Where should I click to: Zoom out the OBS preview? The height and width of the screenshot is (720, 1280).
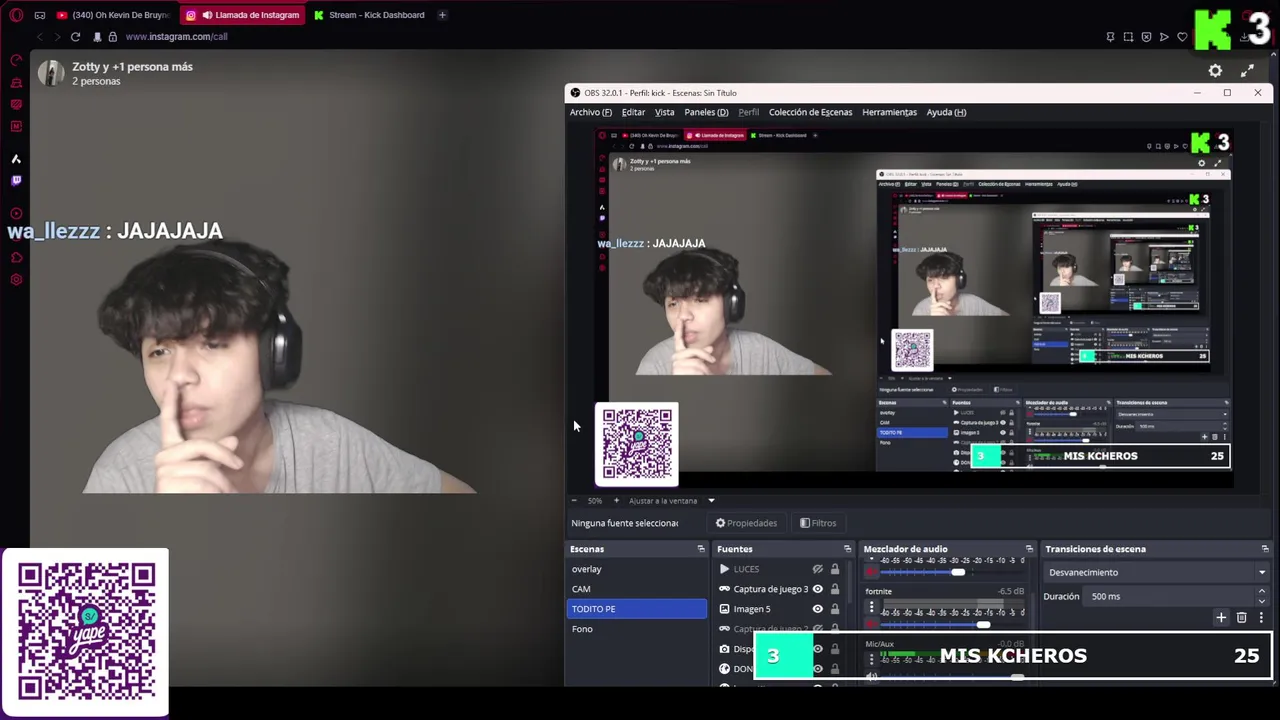click(x=574, y=500)
